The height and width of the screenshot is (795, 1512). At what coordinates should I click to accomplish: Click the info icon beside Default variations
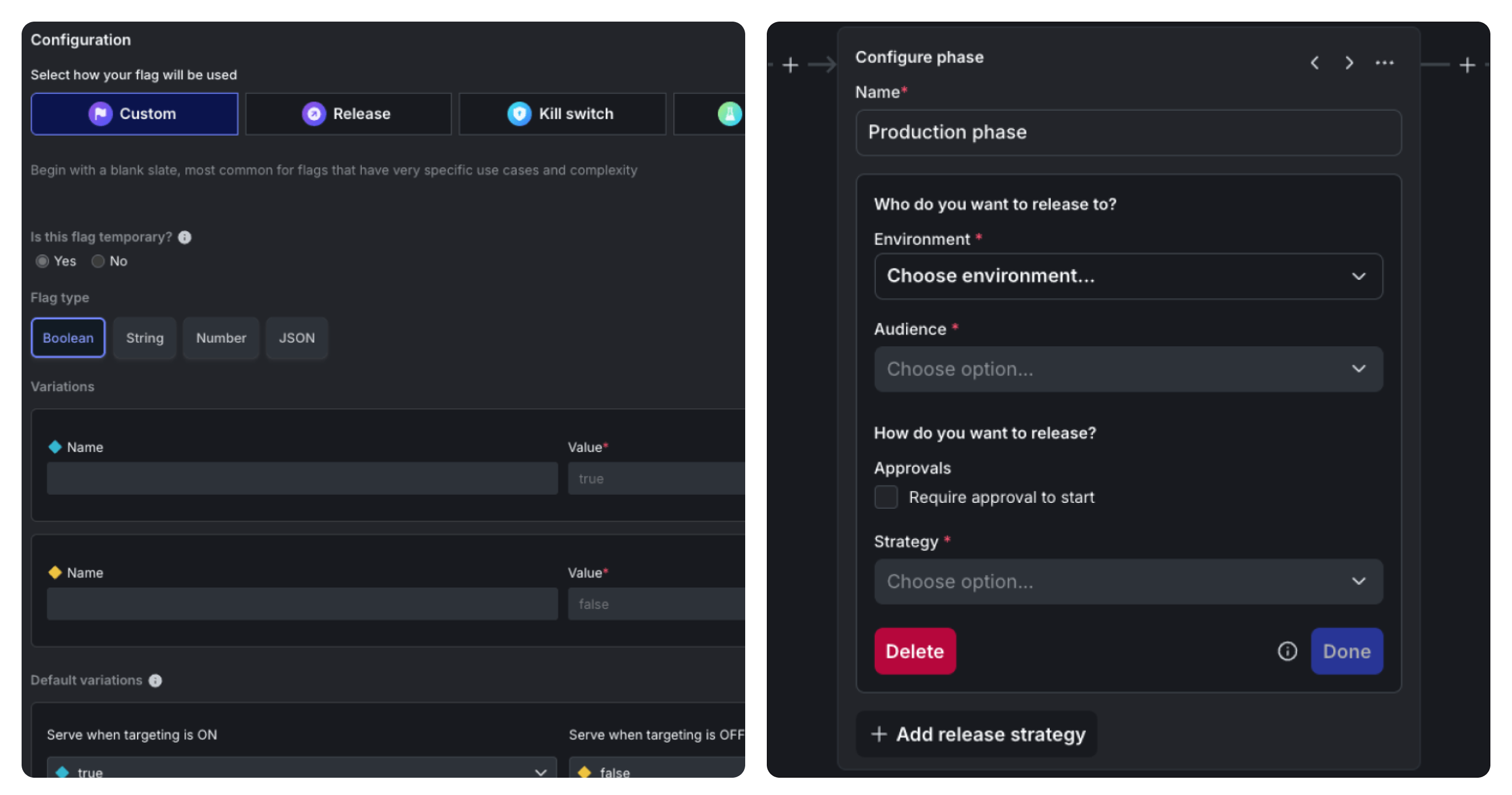[x=155, y=681]
